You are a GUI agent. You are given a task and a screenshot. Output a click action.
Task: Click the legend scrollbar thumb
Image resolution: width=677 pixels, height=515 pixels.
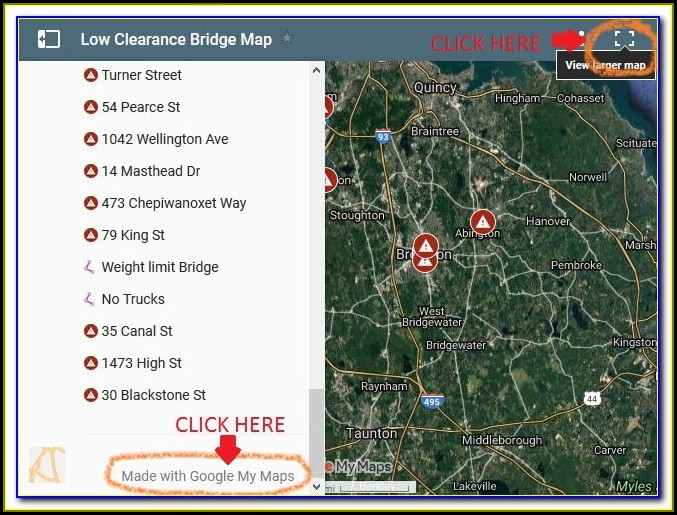316,434
